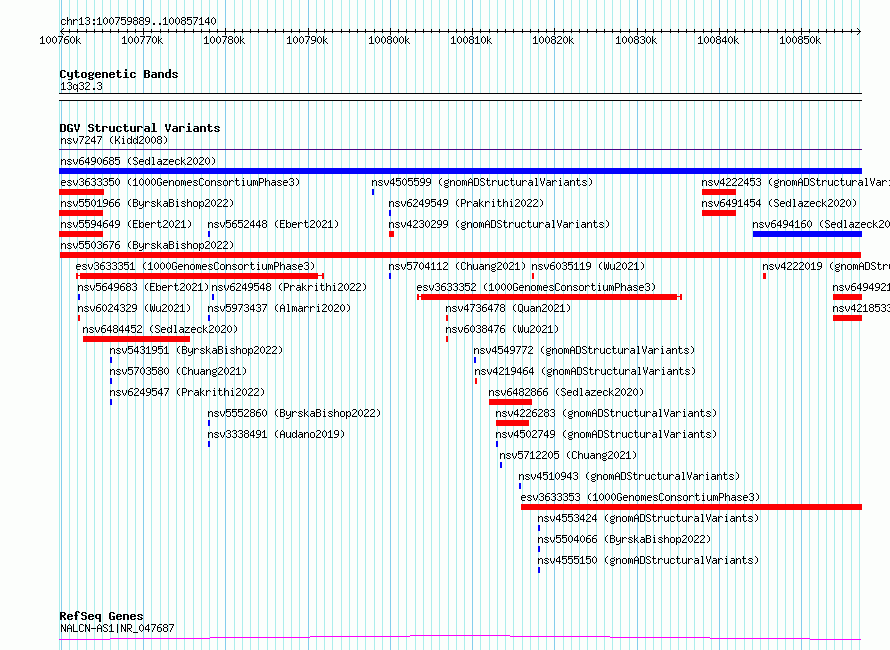890x650 pixels.
Task: Click nsv5501966 (ByrskaBishop2022) variant
Action: pyautogui.click(x=147, y=203)
